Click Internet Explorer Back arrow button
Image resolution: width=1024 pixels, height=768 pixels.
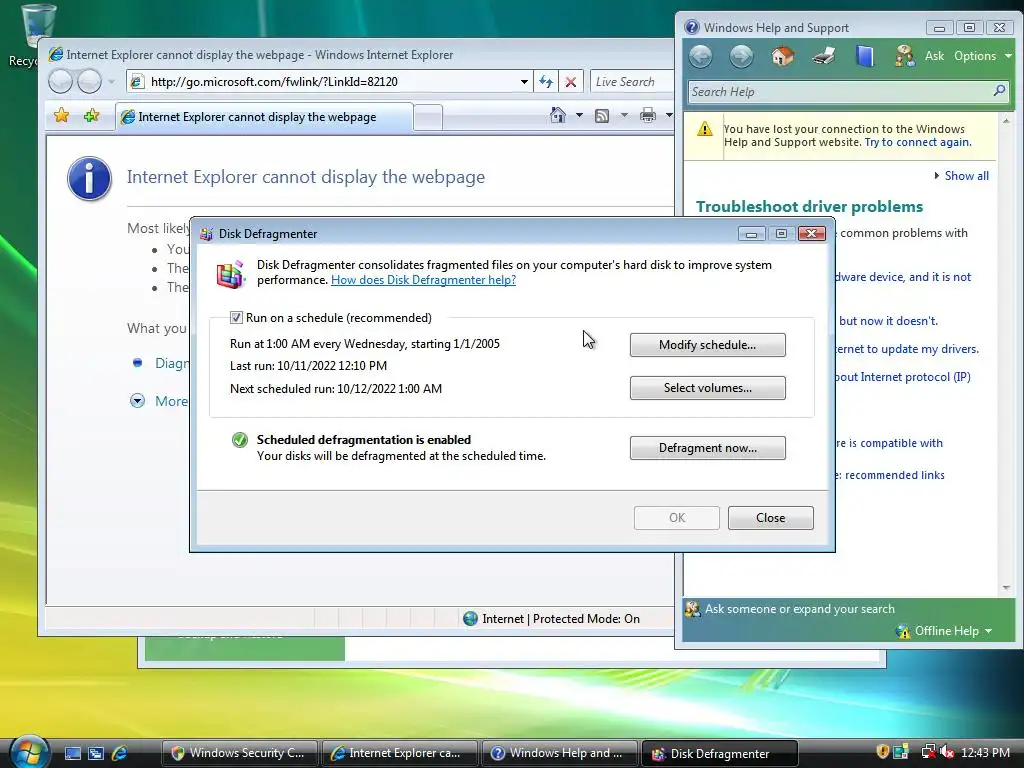pos(61,82)
